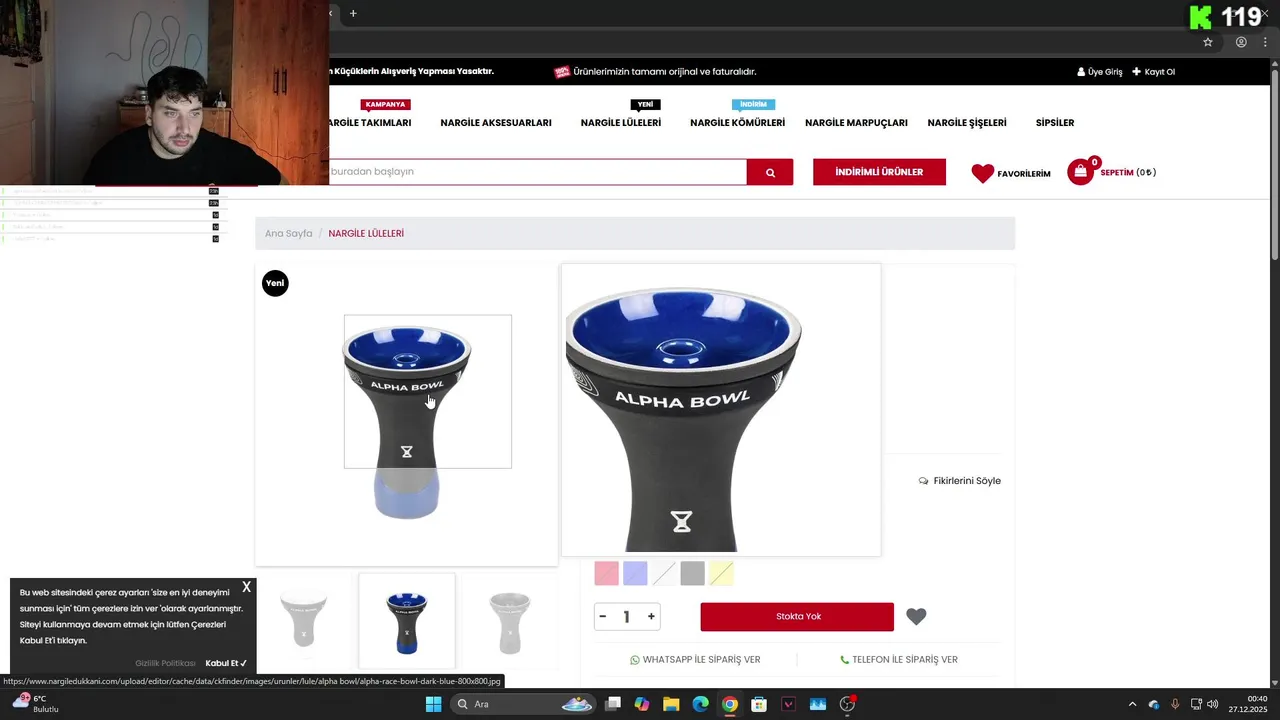The image size is (1280, 720).
Task: Open NARGİLE LÜLELERİ menu
Action: (621, 123)
